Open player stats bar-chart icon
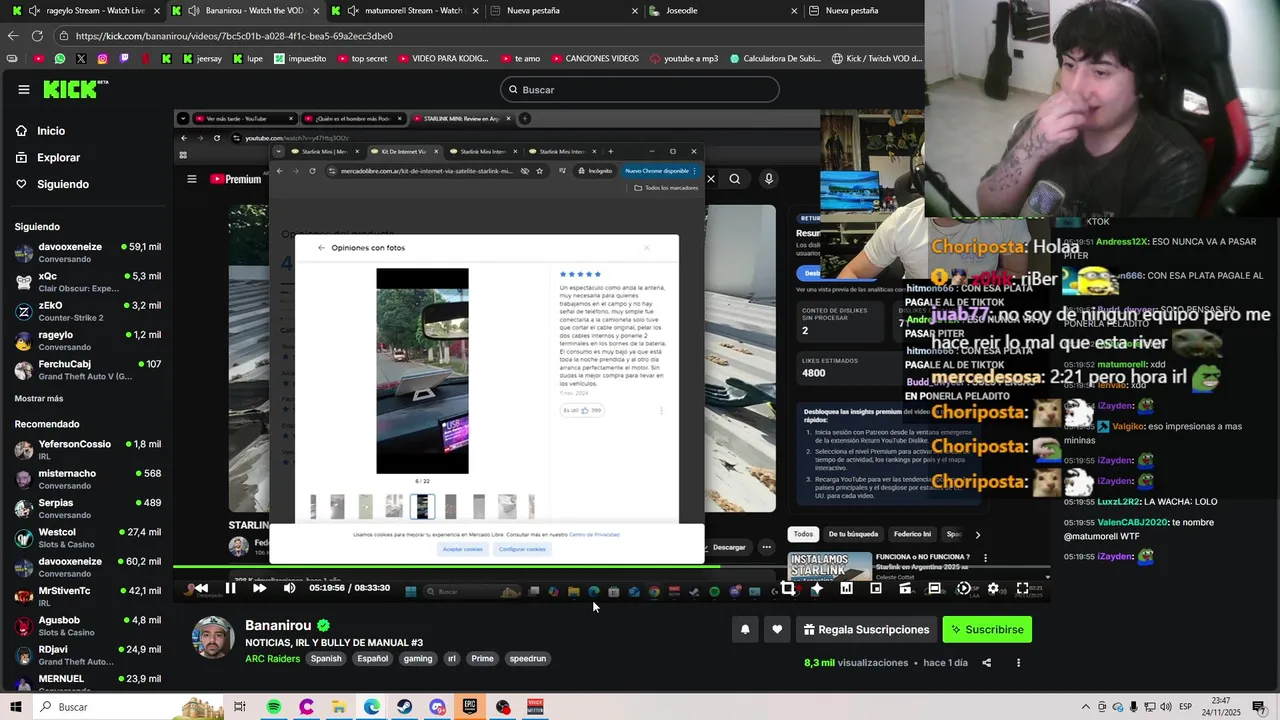 pyautogui.click(x=846, y=588)
